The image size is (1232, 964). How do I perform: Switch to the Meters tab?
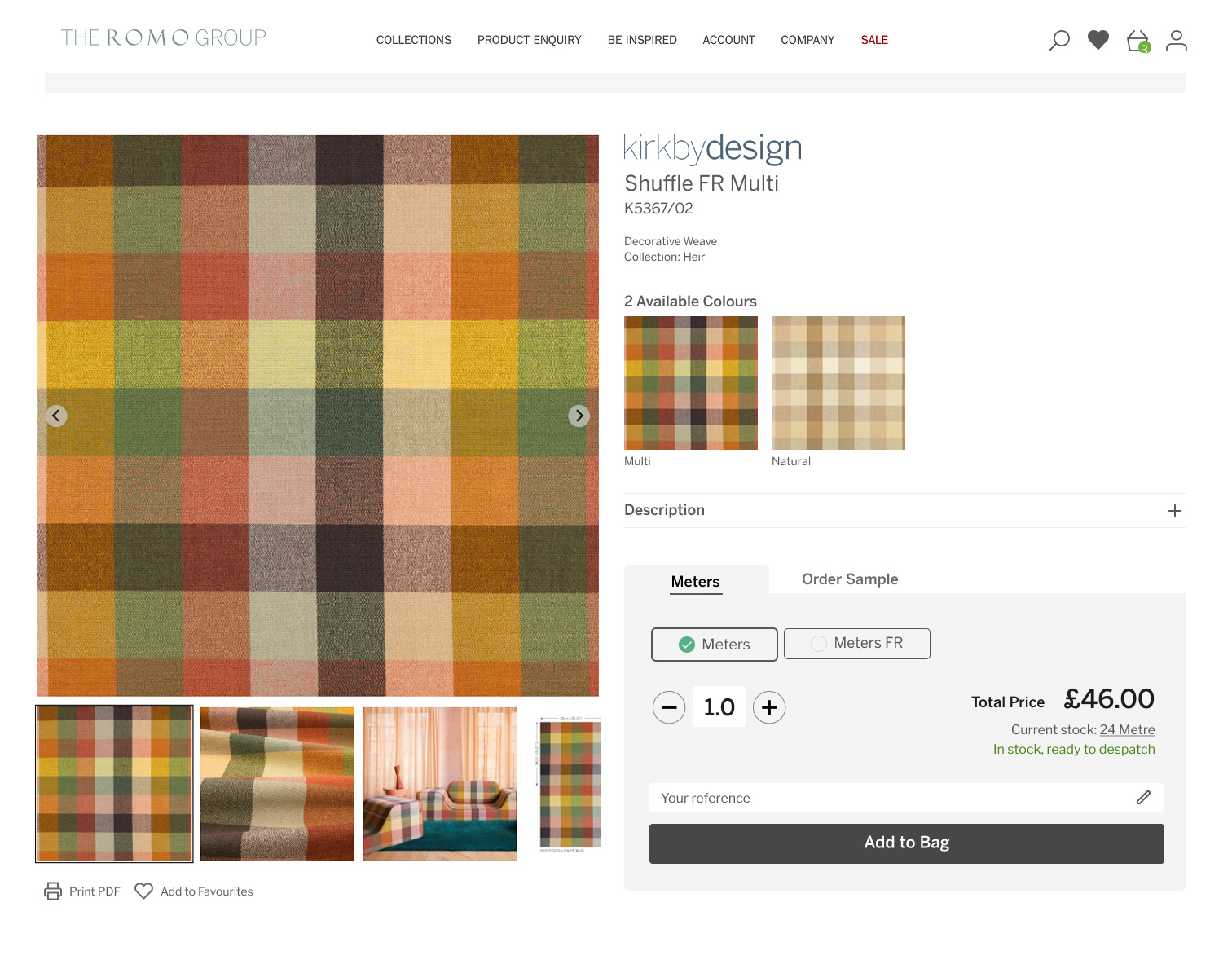point(696,580)
